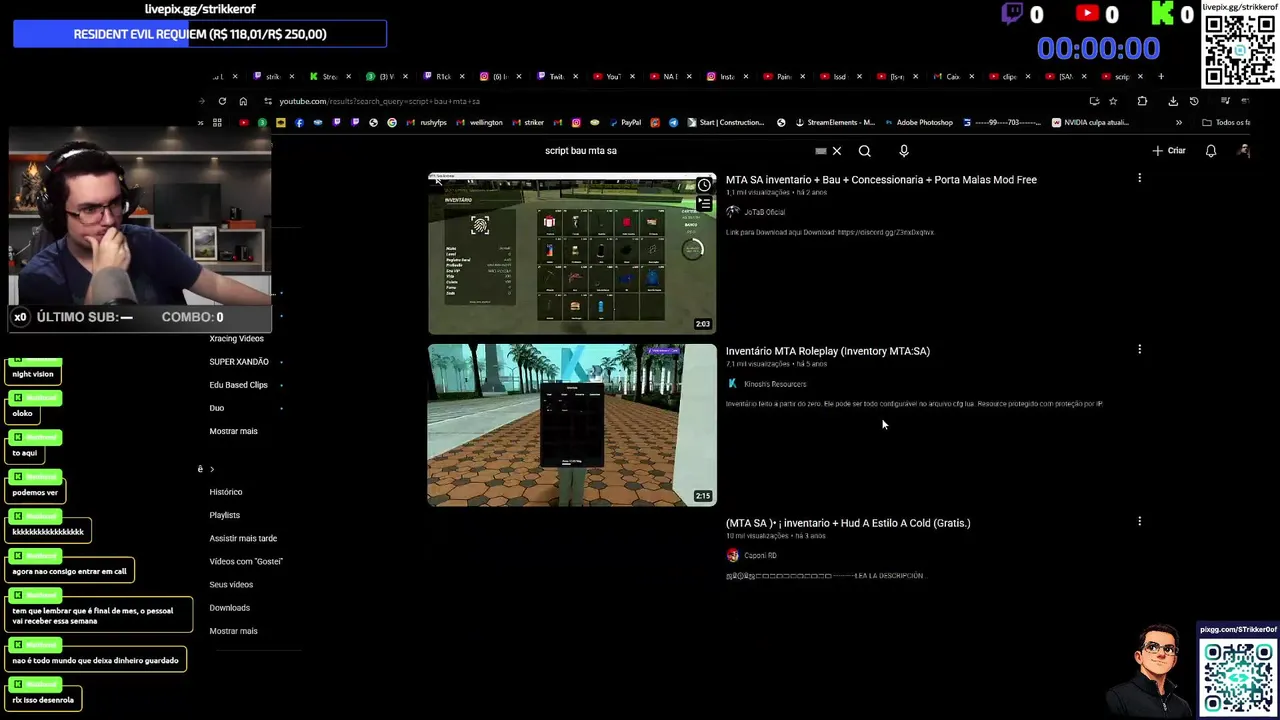Open Inventário MTA Roleplay video title

pyautogui.click(x=827, y=351)
